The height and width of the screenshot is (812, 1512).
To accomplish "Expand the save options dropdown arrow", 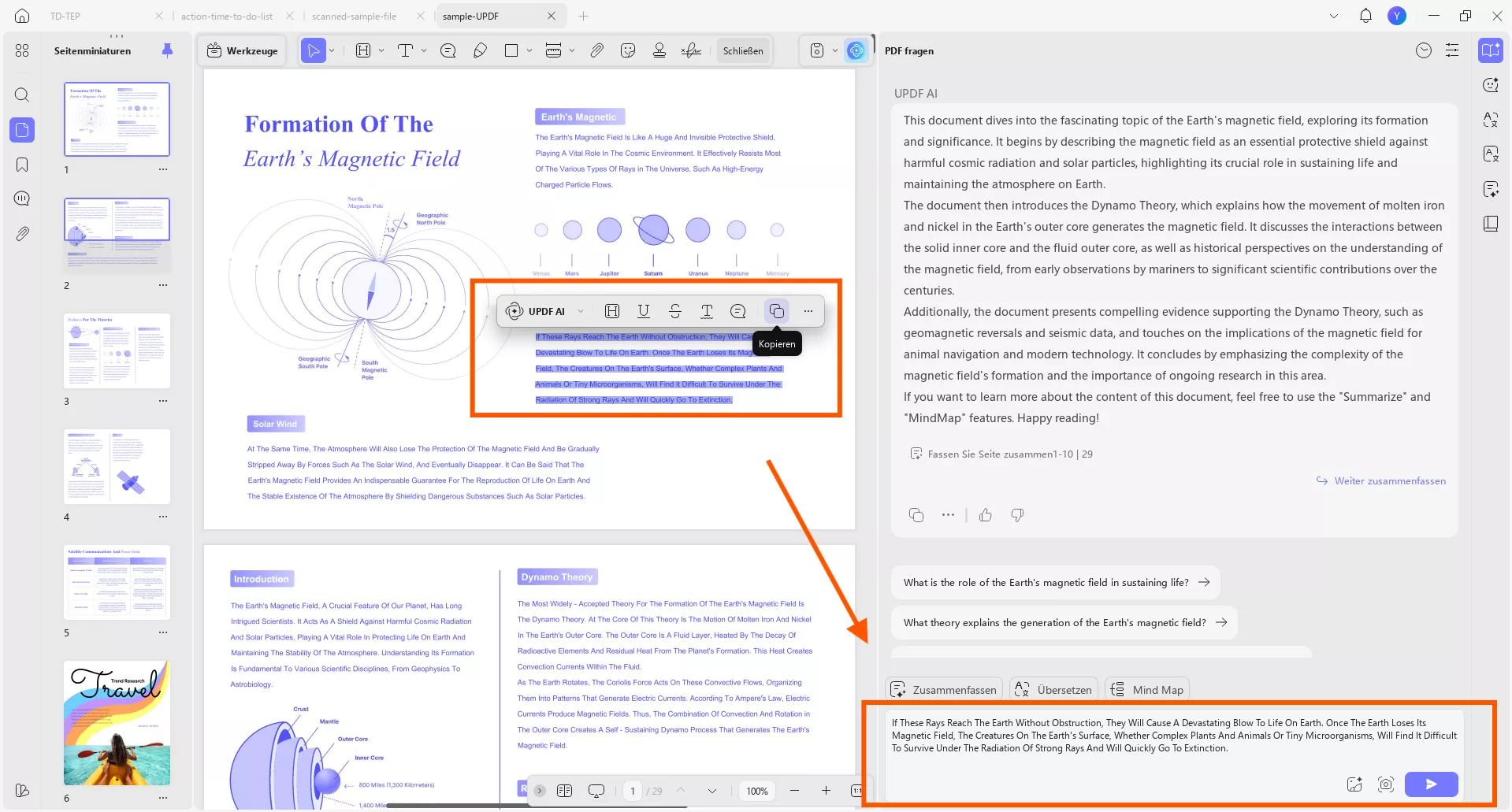I will pyautogui.click(x=835, y=50).
